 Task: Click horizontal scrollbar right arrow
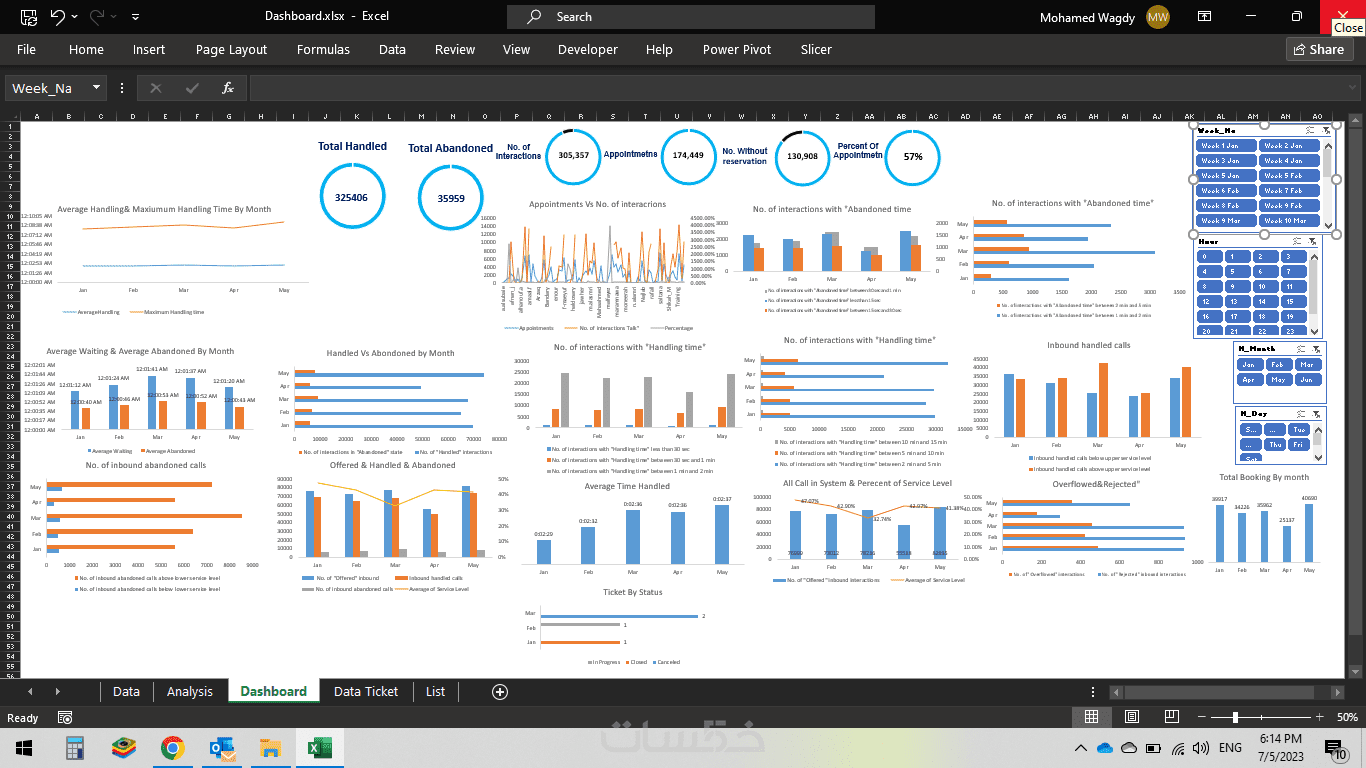[x=1338, y=692]
